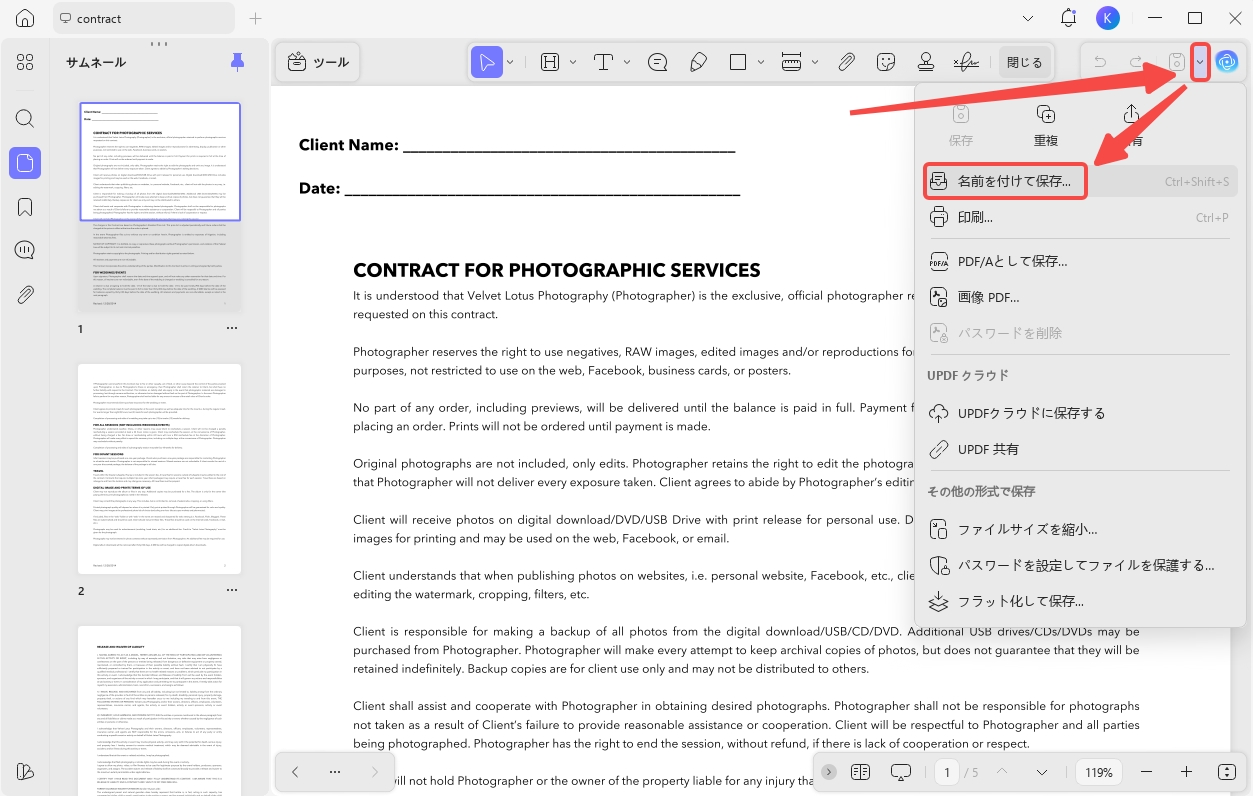Select page 1 thumbnail
Screen dimensions: 1253x796
tap(160, 207)
